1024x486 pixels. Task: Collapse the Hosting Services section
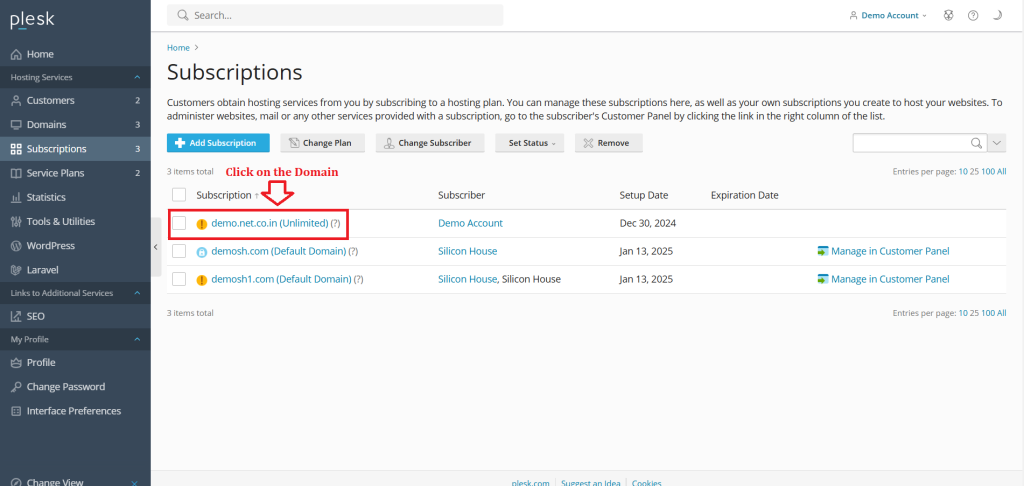point(137,77)
